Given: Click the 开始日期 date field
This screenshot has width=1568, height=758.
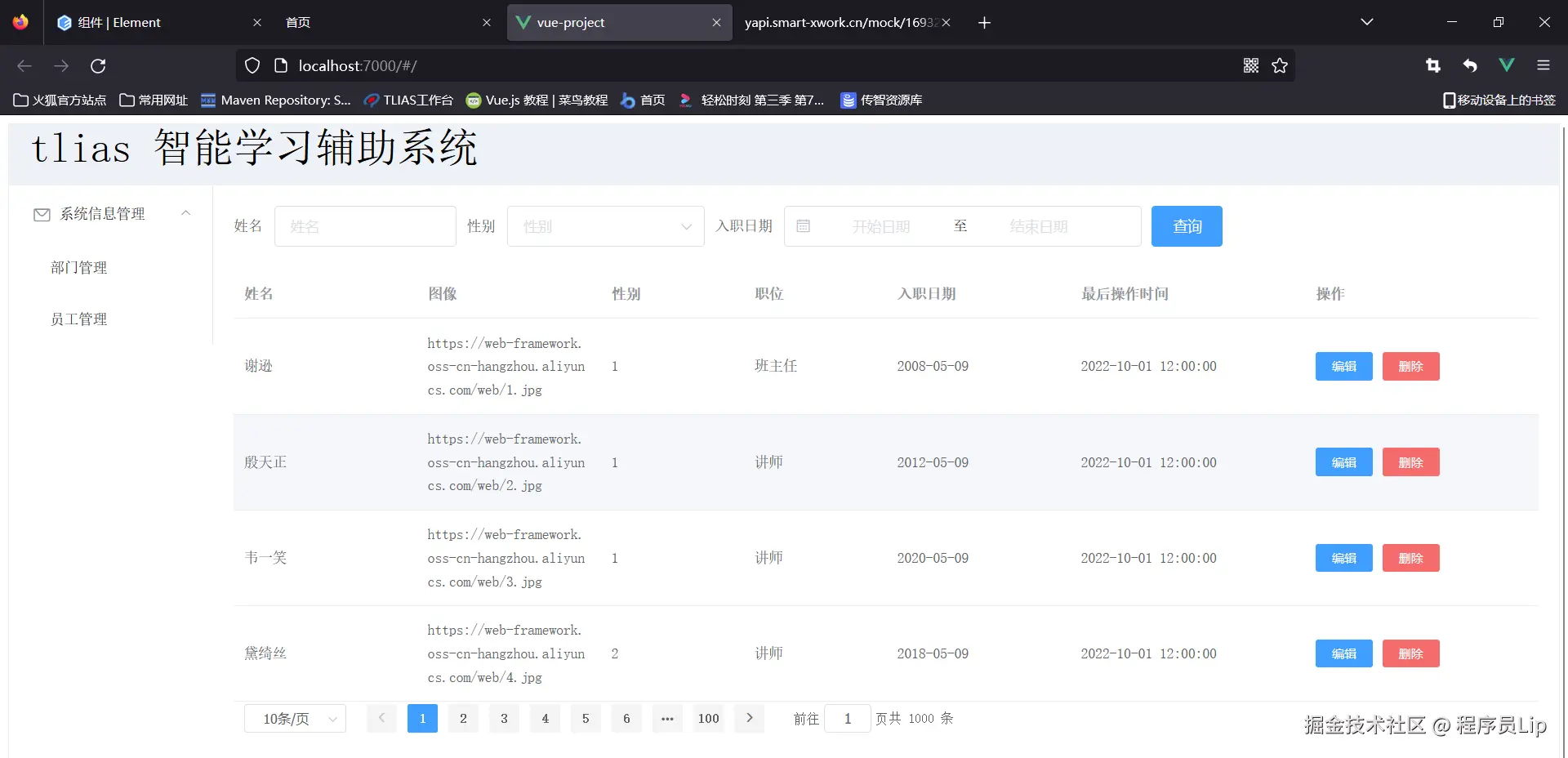Looking at the screenshot, I should point(881,226).
